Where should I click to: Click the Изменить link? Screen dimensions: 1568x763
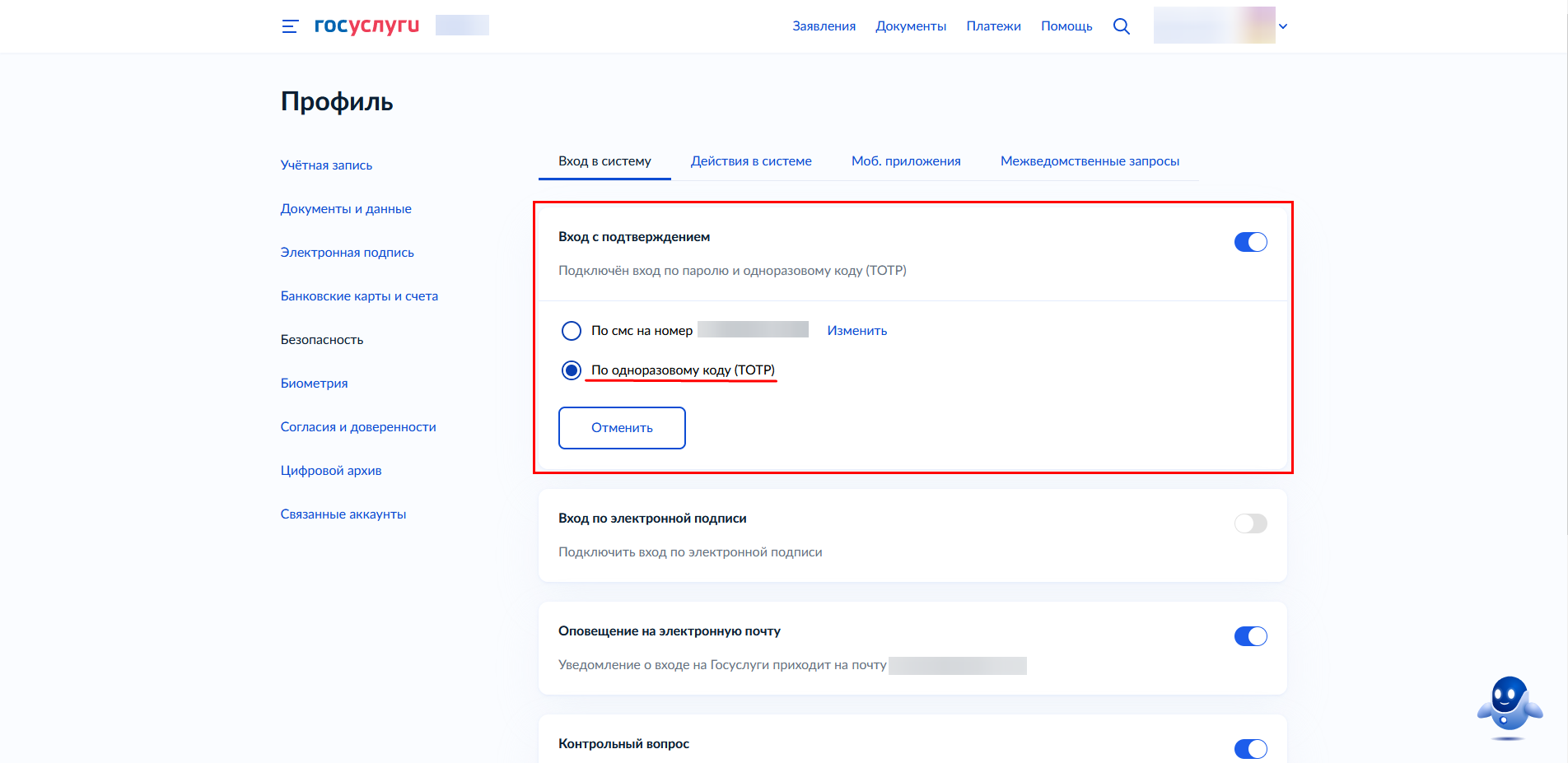(x=856, y=330)
